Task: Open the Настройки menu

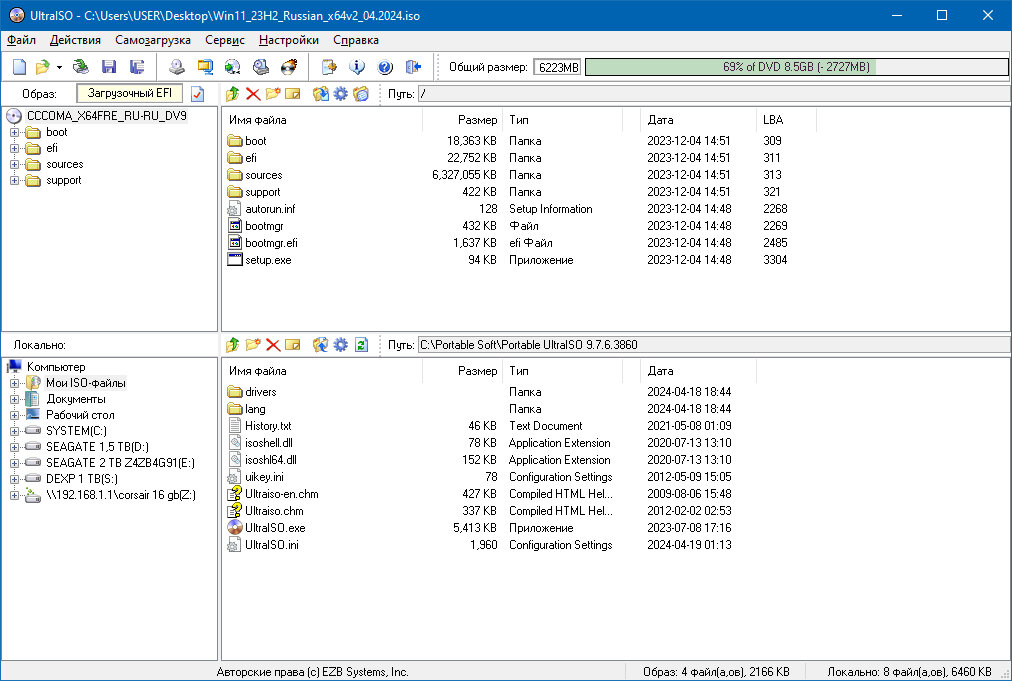Action: pos(289,40)
